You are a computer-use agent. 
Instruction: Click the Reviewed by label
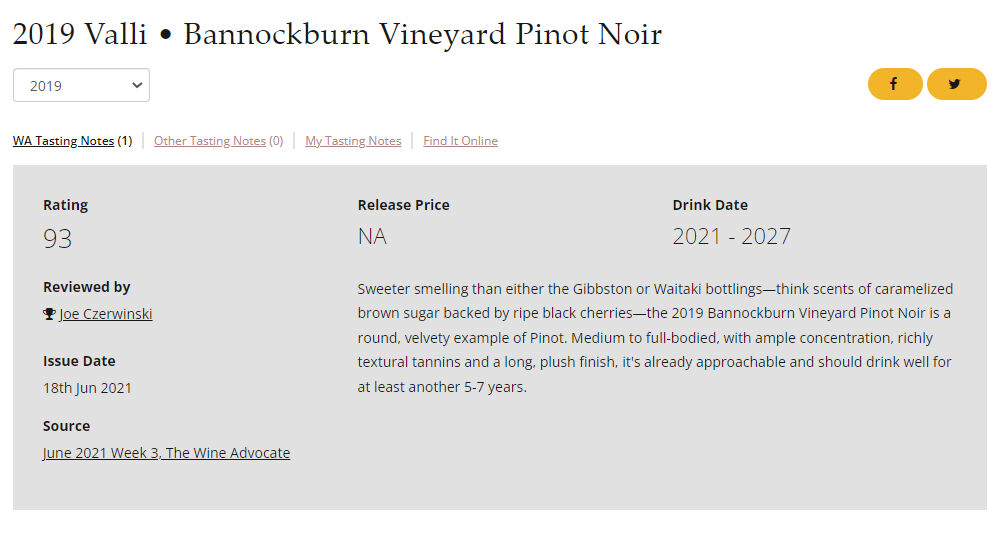[x=87, y=287]
